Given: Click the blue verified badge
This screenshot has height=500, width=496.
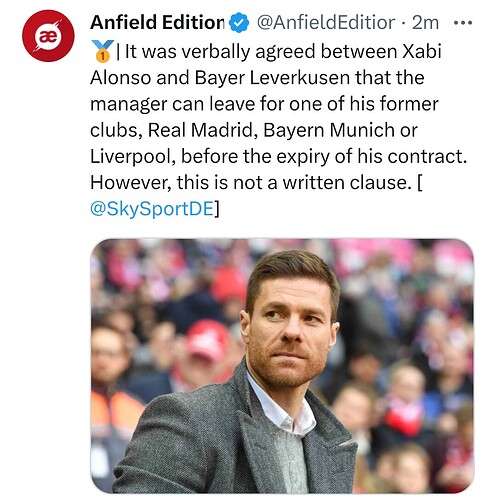Looking at the screenshot, I should 239,23.
